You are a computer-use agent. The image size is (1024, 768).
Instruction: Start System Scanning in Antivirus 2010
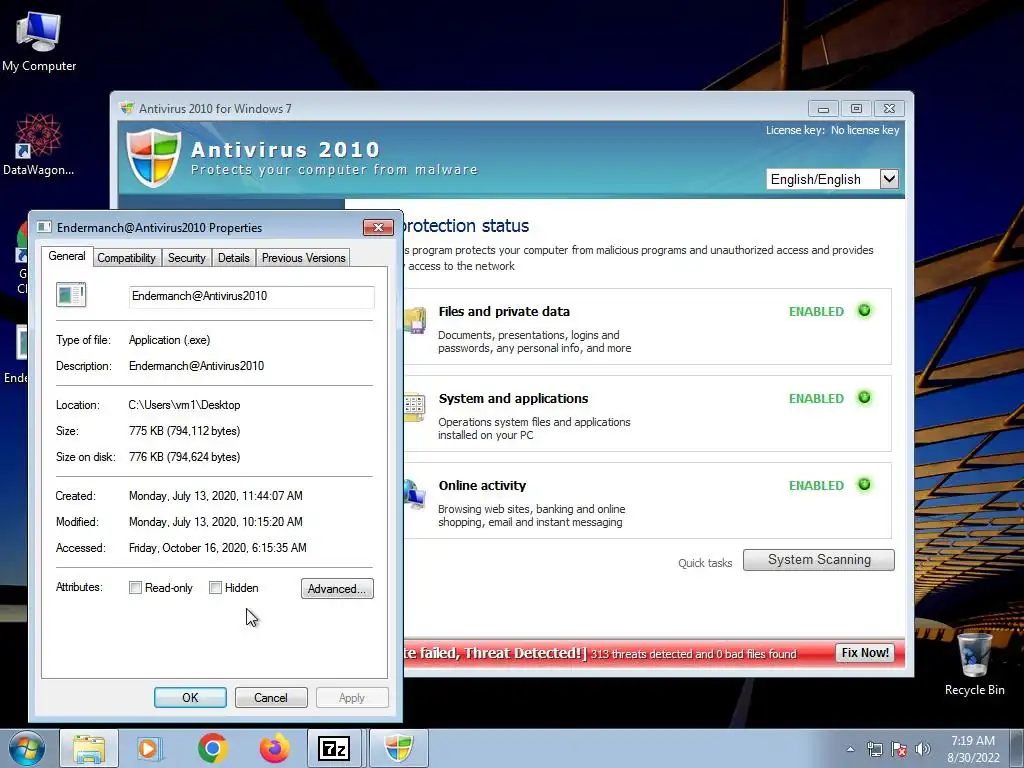point(819,560)
